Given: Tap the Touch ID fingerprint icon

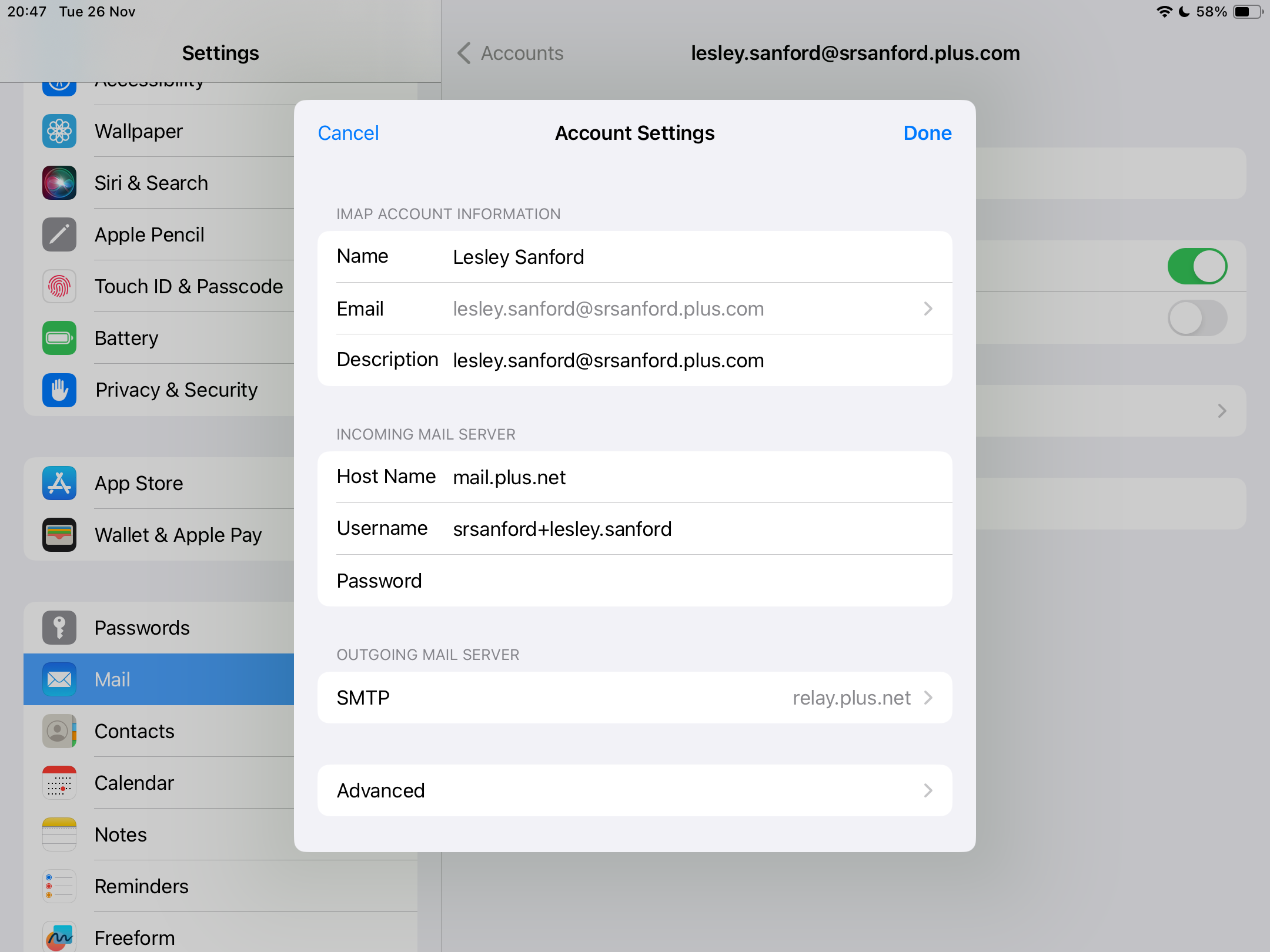Looking at the screenshot, I should [x=59, y=286].
